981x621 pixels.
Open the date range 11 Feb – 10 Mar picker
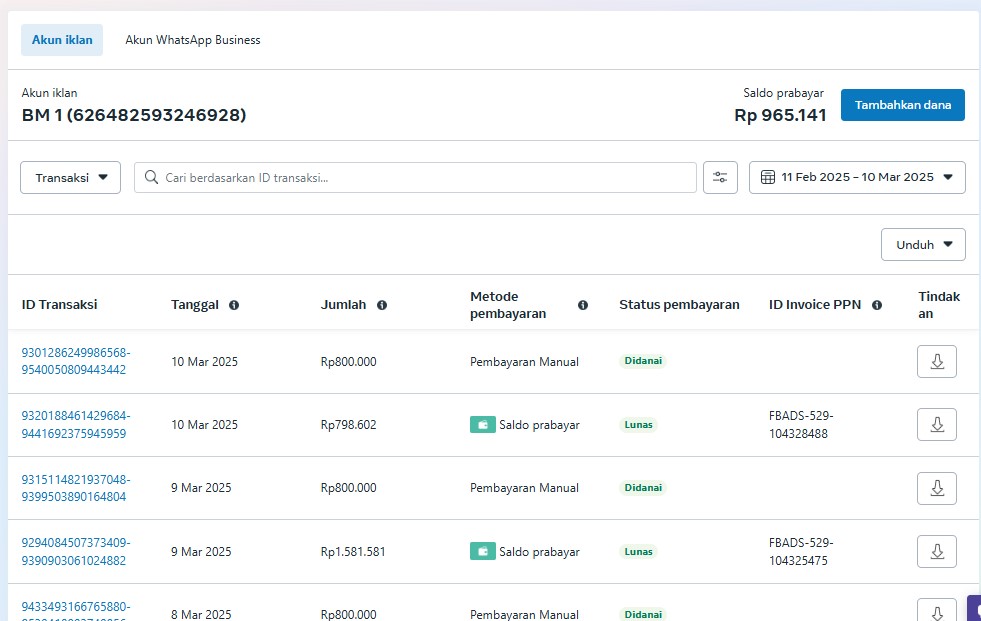tap(857, 177)
